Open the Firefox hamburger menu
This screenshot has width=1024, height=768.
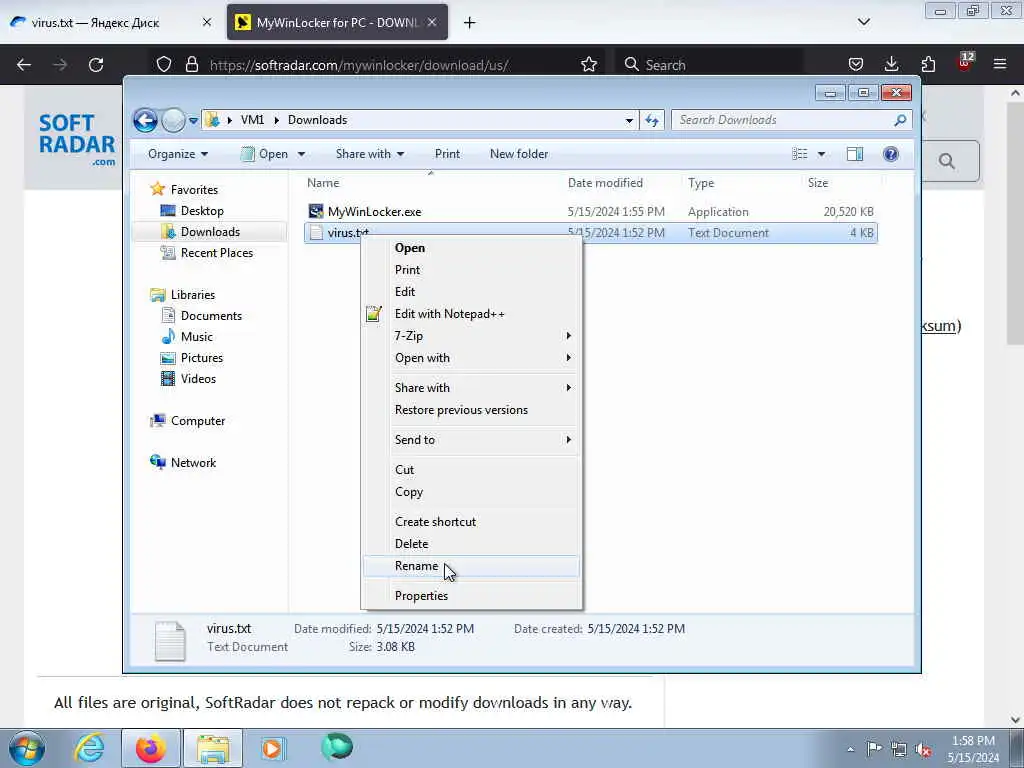tap(1000, 65)
